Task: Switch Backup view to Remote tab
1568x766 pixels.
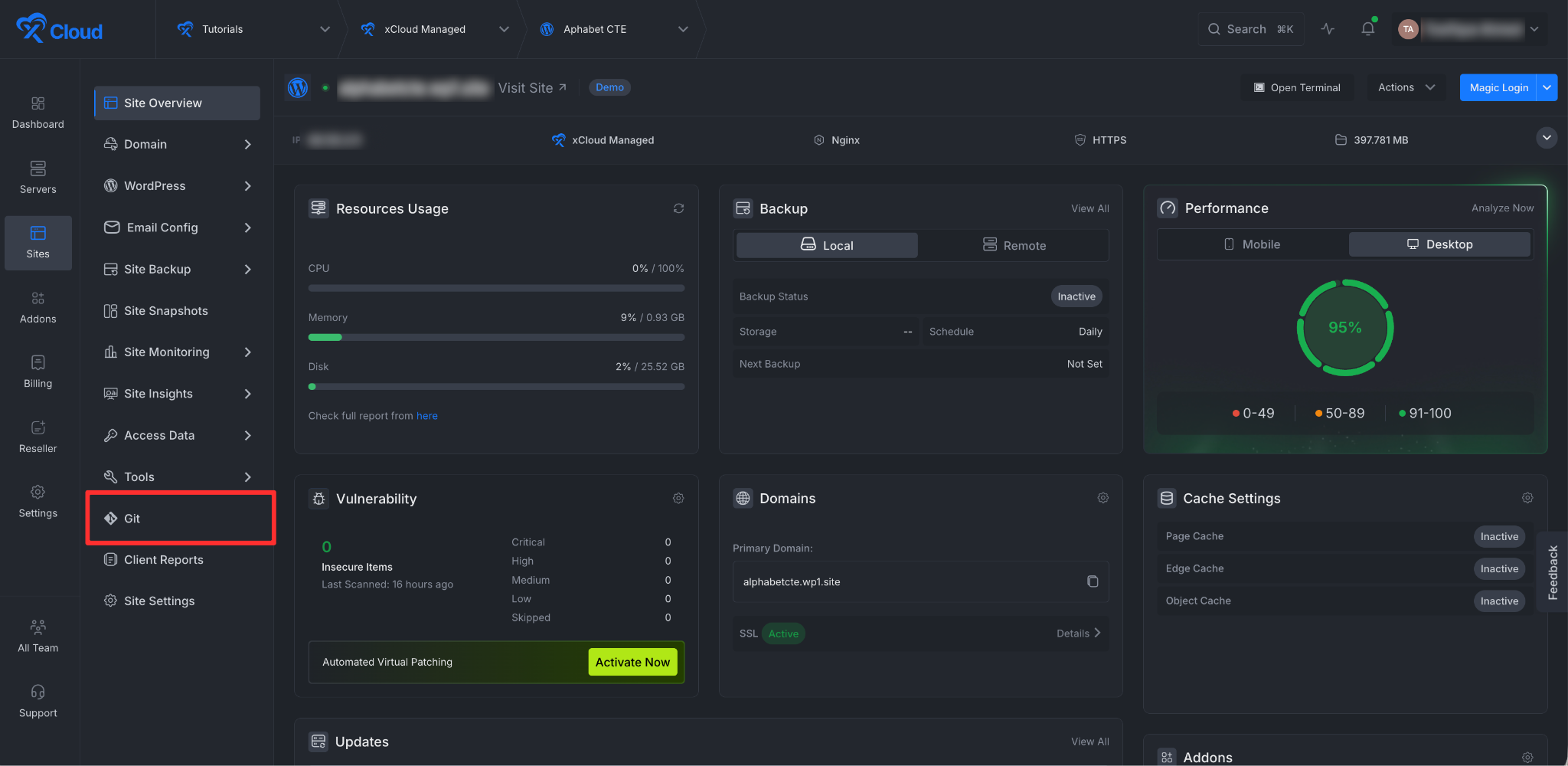Action: pos(1014,245)
